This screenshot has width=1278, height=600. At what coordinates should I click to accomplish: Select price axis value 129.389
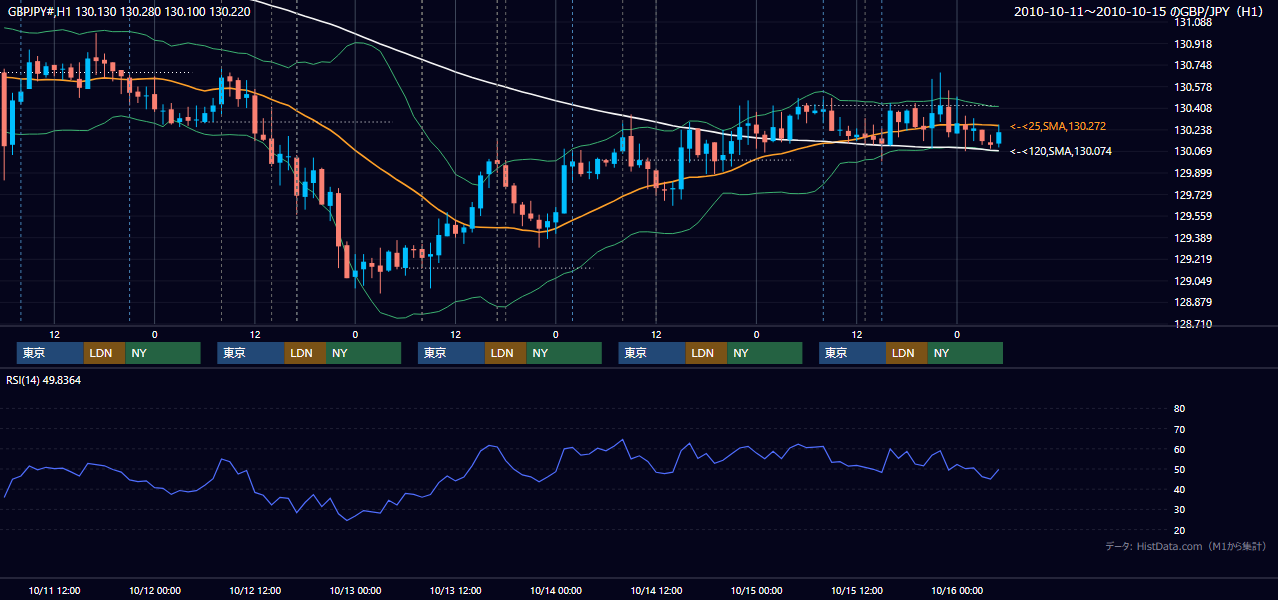1192,238
